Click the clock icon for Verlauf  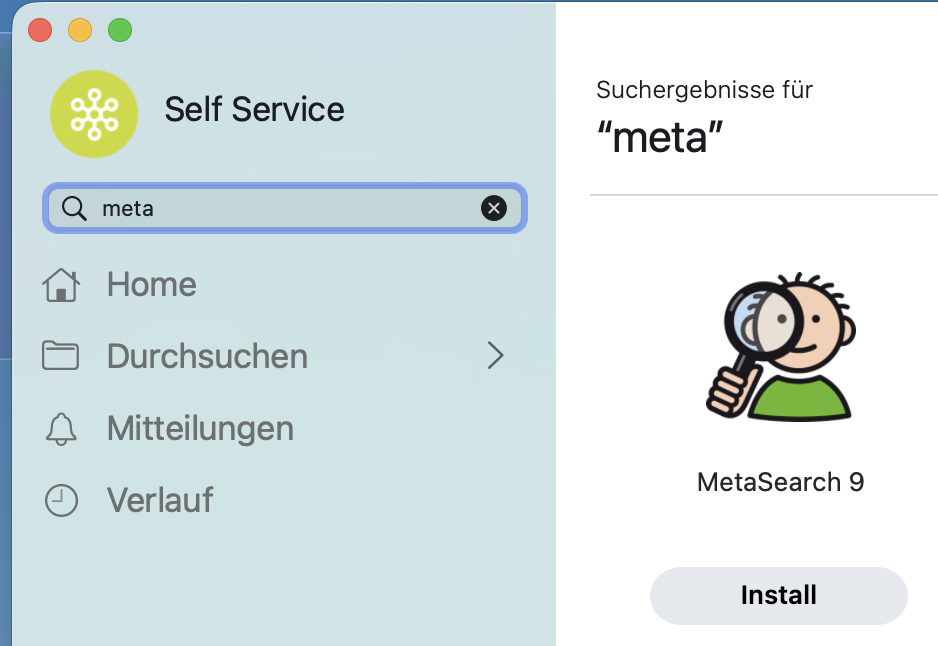click(61, 500)
